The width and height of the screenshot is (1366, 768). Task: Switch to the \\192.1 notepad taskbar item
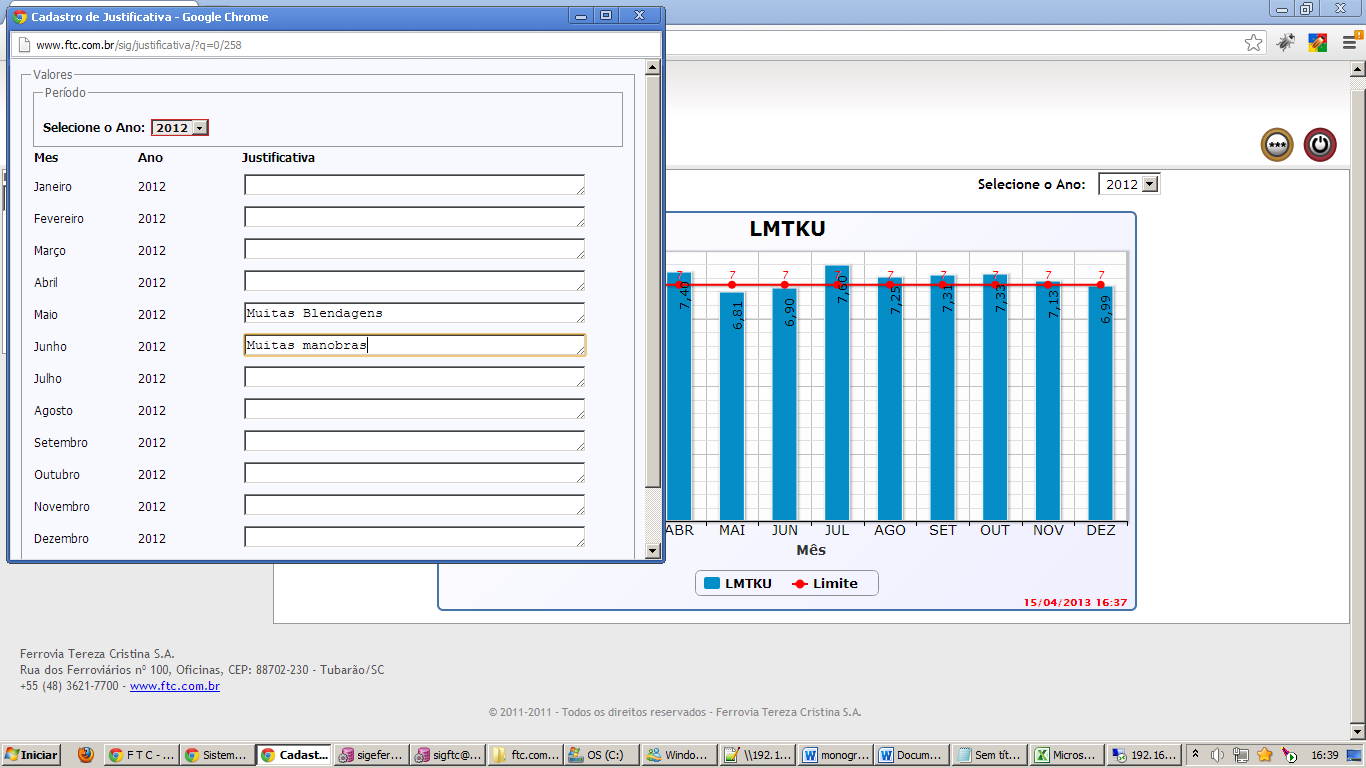[x=757, y=755]
